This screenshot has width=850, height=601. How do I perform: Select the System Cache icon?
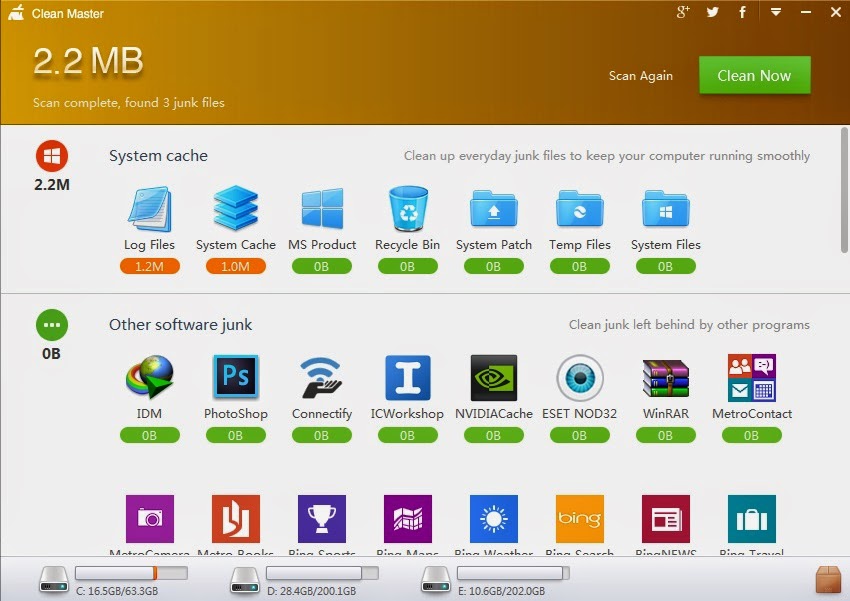point(235,208)
